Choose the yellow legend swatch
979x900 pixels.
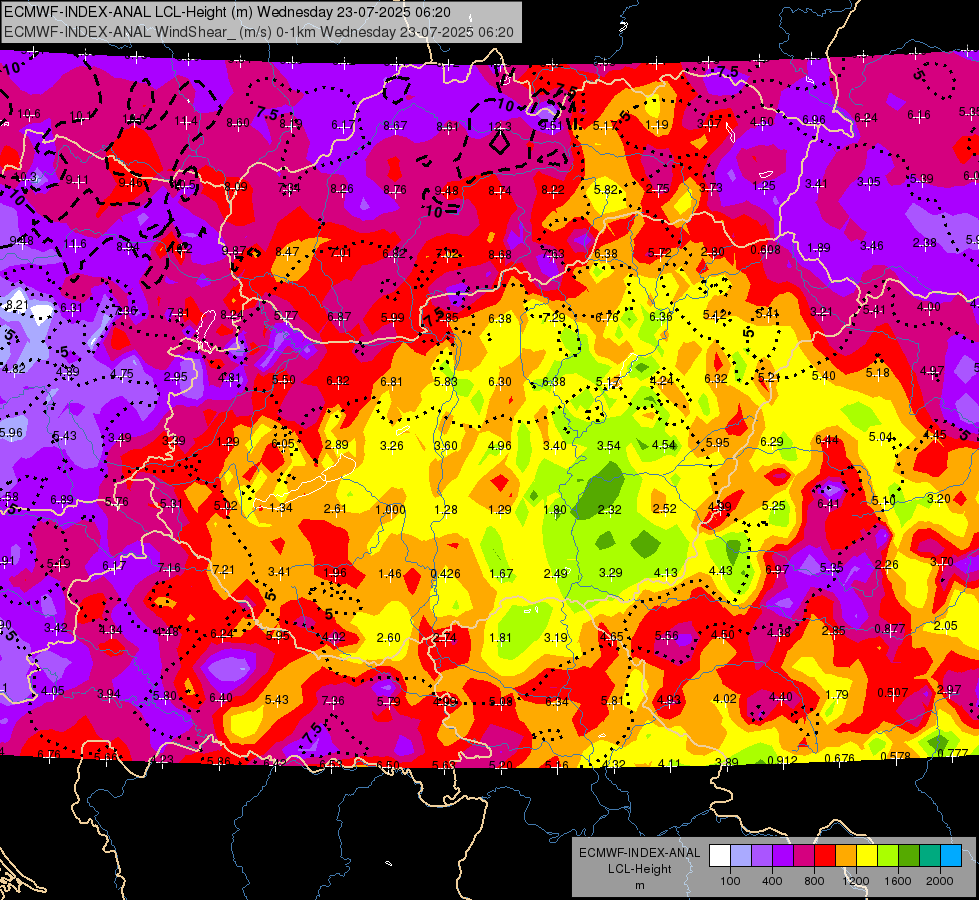click(x=867, y=856)
